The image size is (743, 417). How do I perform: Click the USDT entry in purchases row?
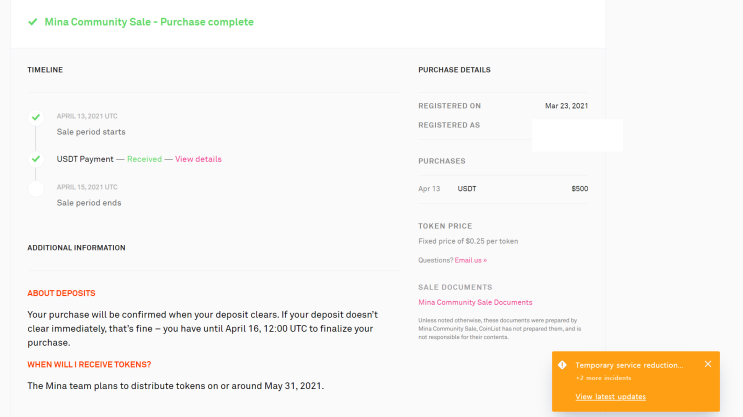click(x=467, y=189)
